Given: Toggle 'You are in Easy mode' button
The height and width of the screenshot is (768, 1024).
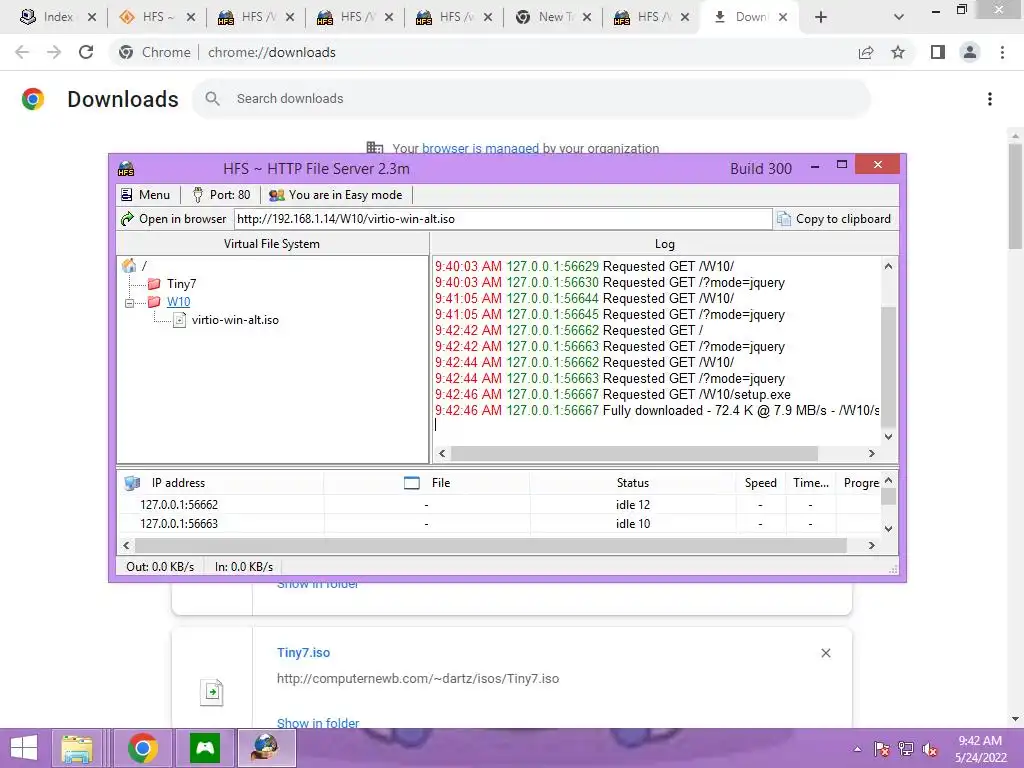Looking at the screenshot, I should [336, 195].
